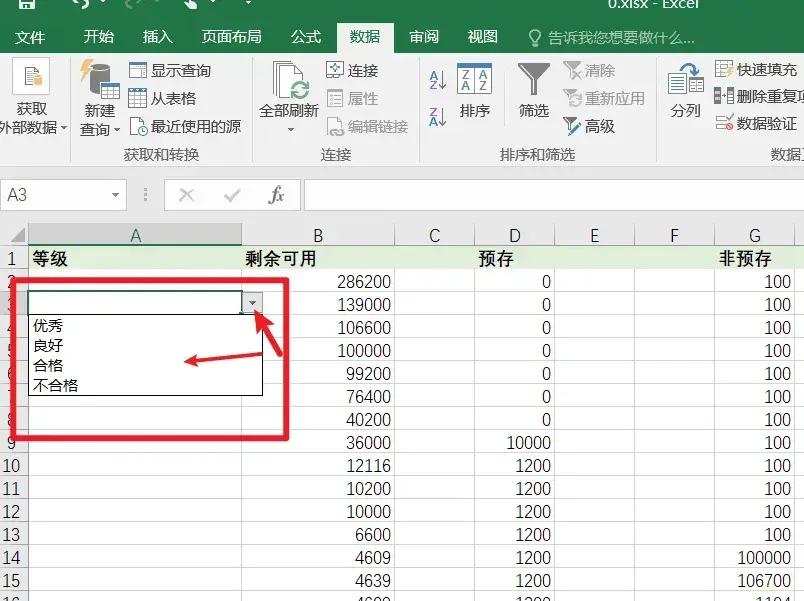Expand Refresh All dropdown arrow
The height and width of the screenshot is (601, 804).
pos(290,129)
